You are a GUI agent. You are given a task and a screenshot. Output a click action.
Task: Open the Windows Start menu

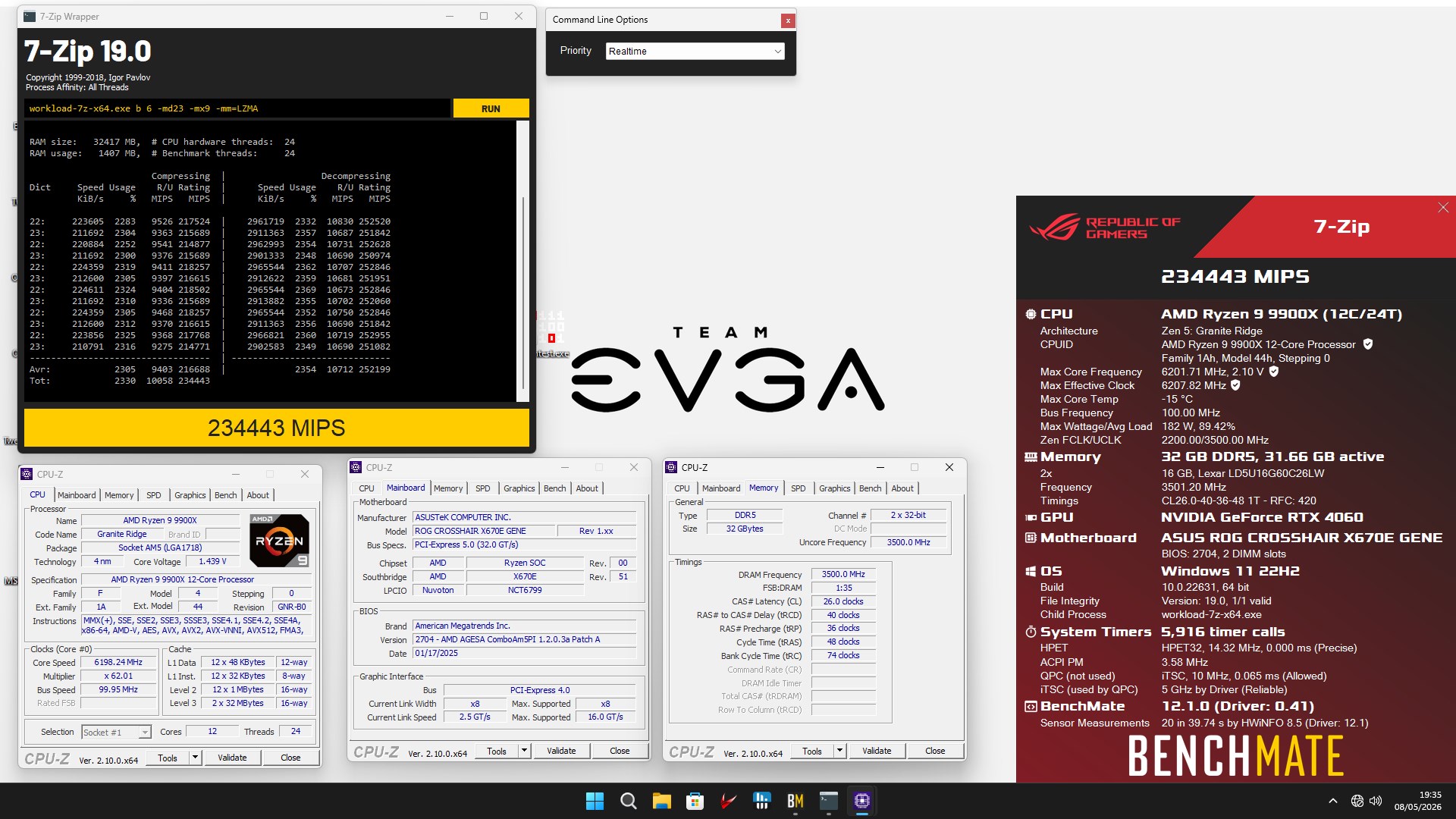(595, 801)
